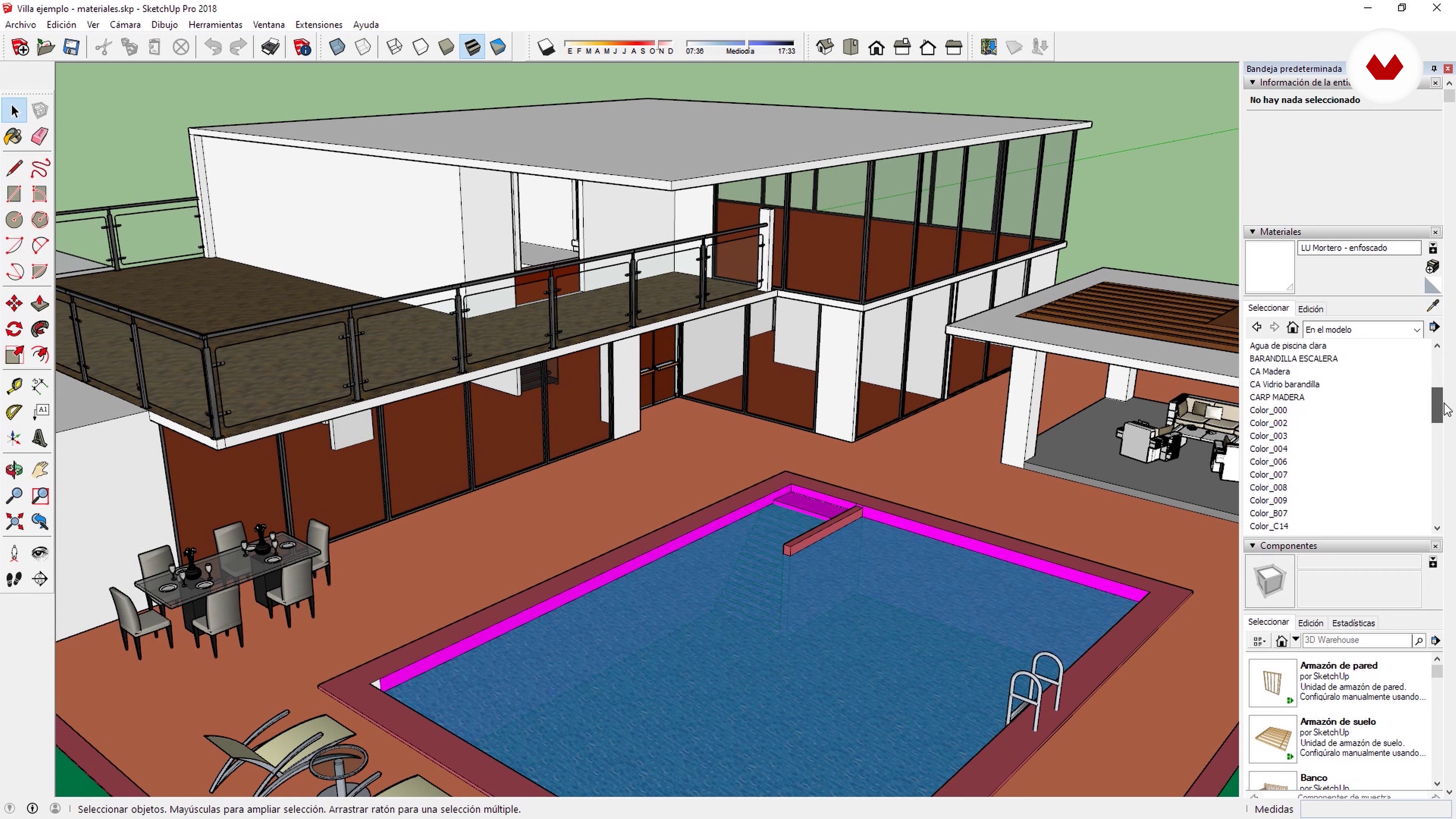1456x819 pixels.
Task: Choose the Freehand drawing tool
Action: point(39,168)
